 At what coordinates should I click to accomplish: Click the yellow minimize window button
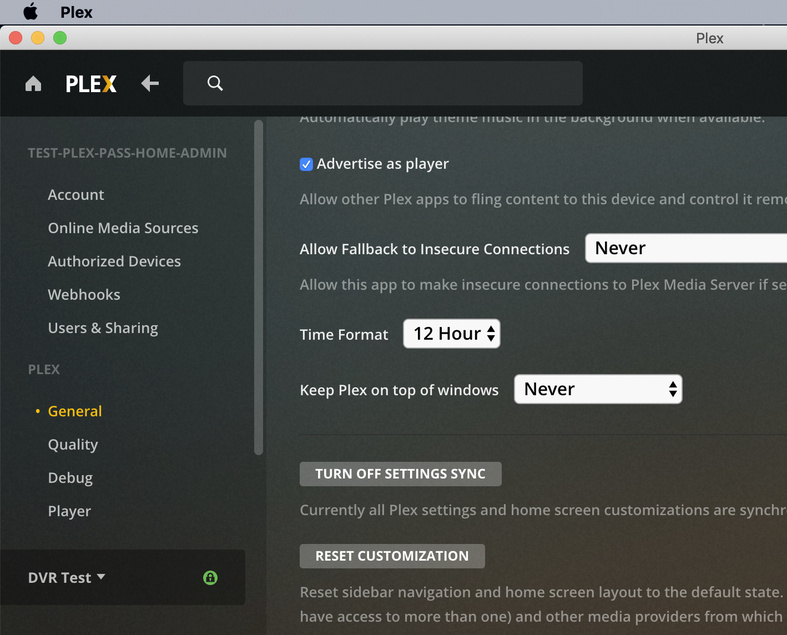click(38, 38)
